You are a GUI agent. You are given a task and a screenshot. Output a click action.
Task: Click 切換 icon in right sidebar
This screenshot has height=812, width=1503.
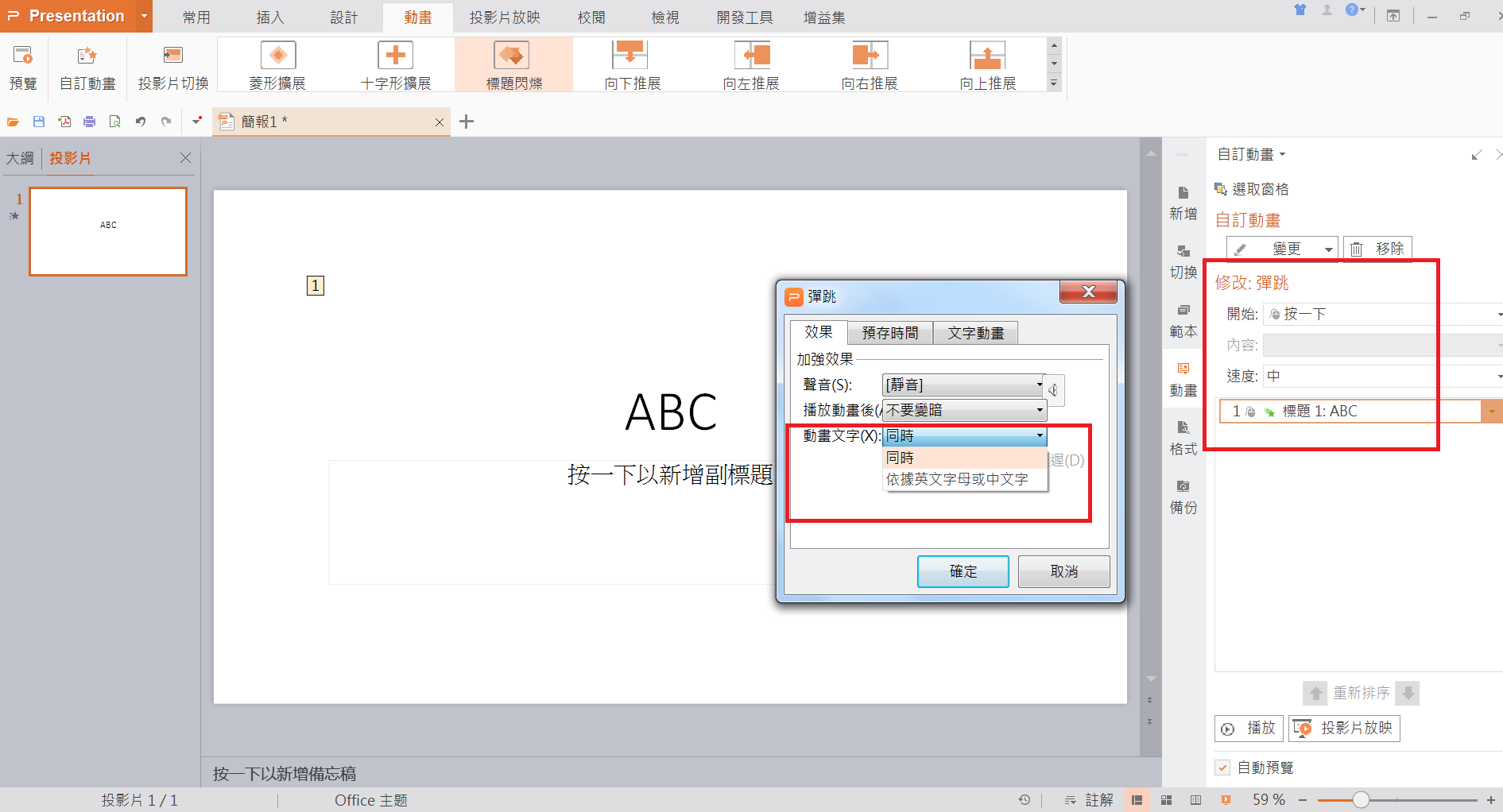[1183, 262]
